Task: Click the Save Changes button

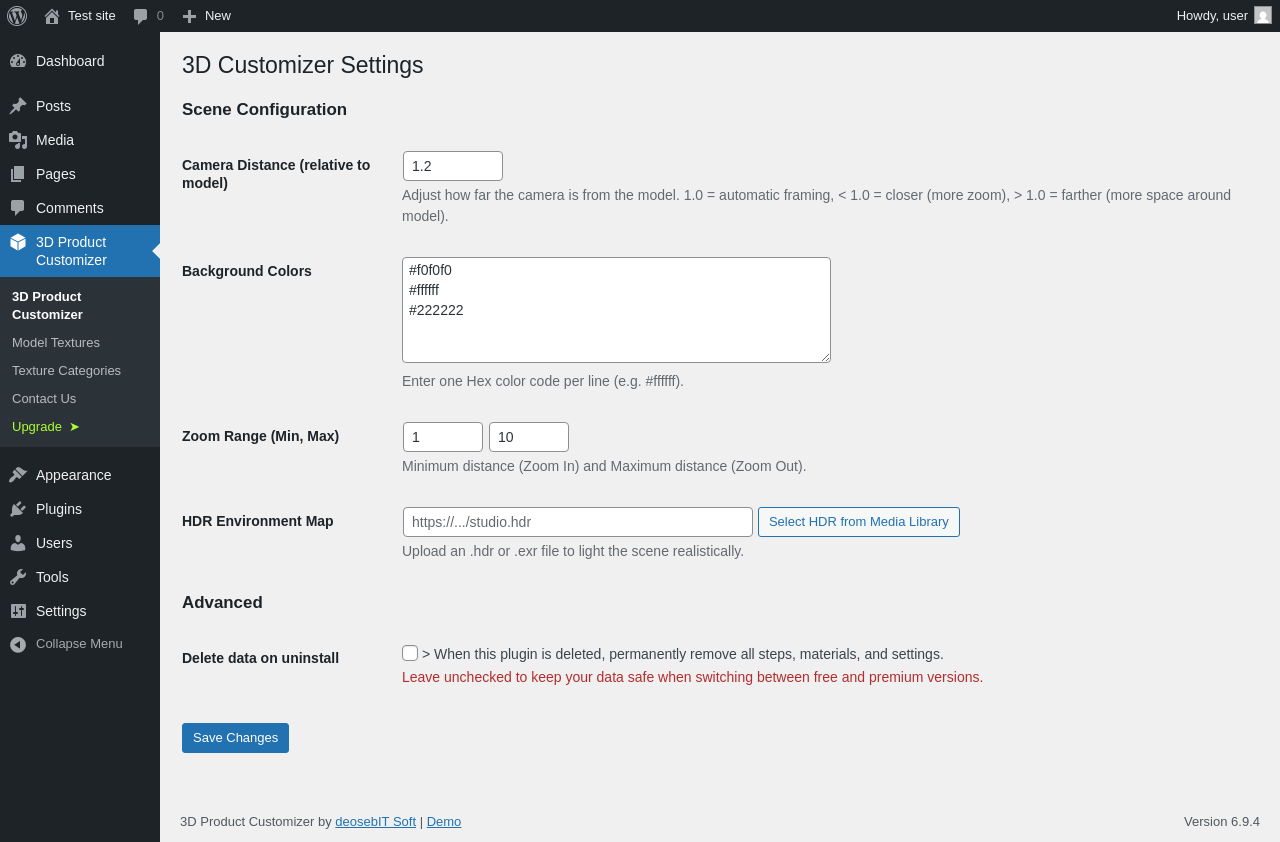Action: pyautogui.click(x=235, y=738)
